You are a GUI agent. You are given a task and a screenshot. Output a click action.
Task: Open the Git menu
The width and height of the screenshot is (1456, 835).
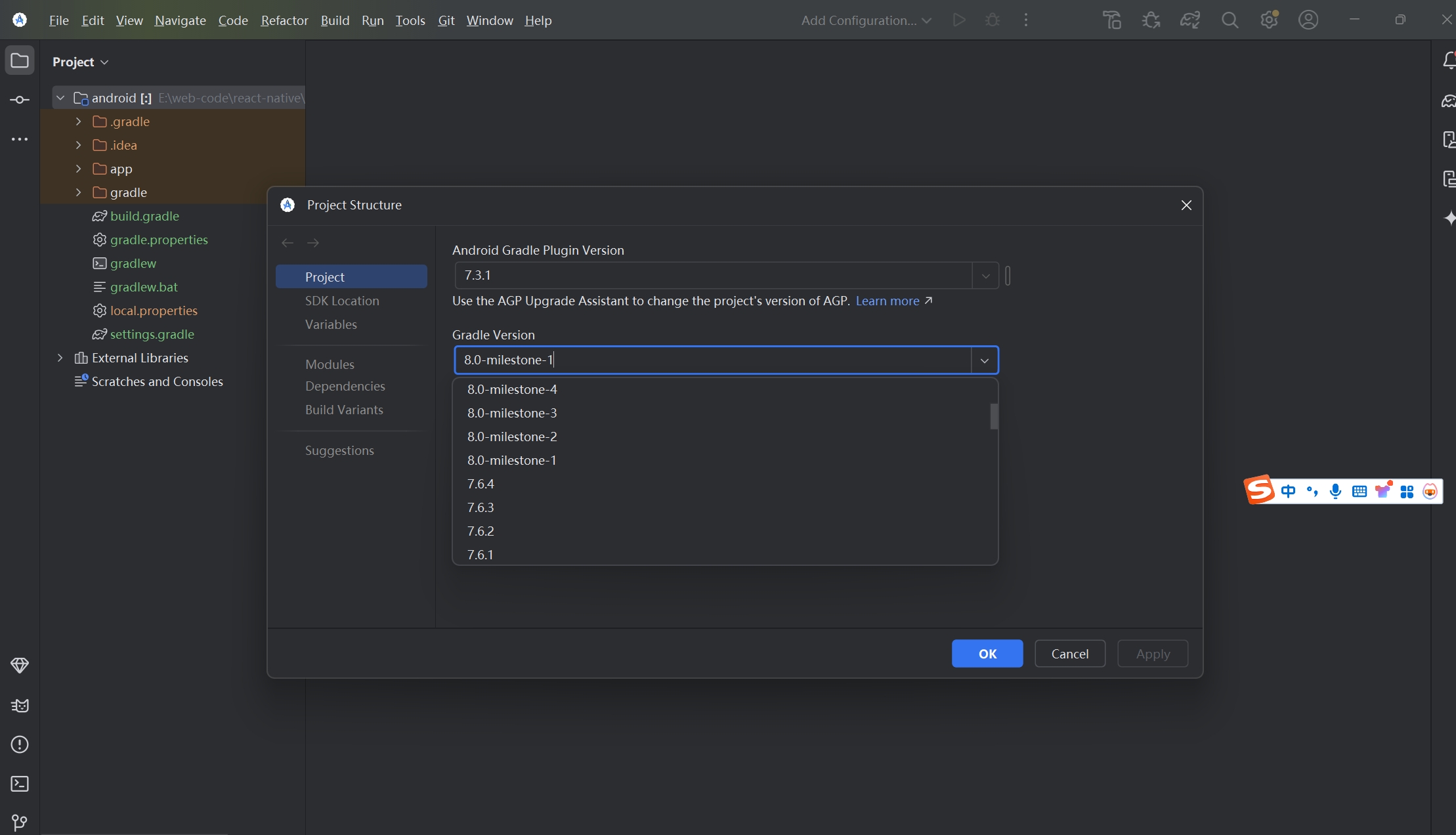click(446, 20)
